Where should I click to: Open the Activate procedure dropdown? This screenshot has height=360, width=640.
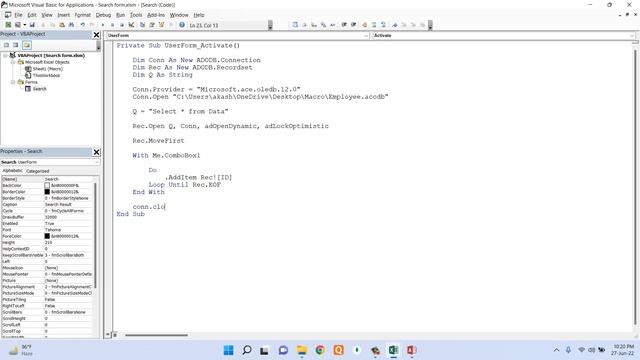pos(632,36)
